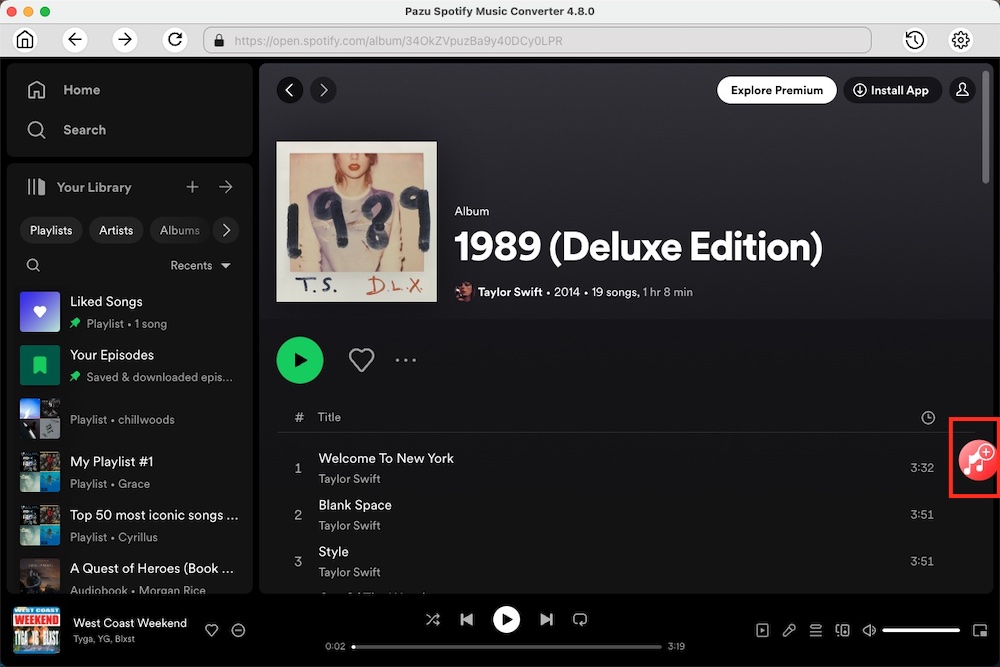This screenshot has height=667, width=1000.
Task: Click the user profile icon
Action: coord(962,90)
